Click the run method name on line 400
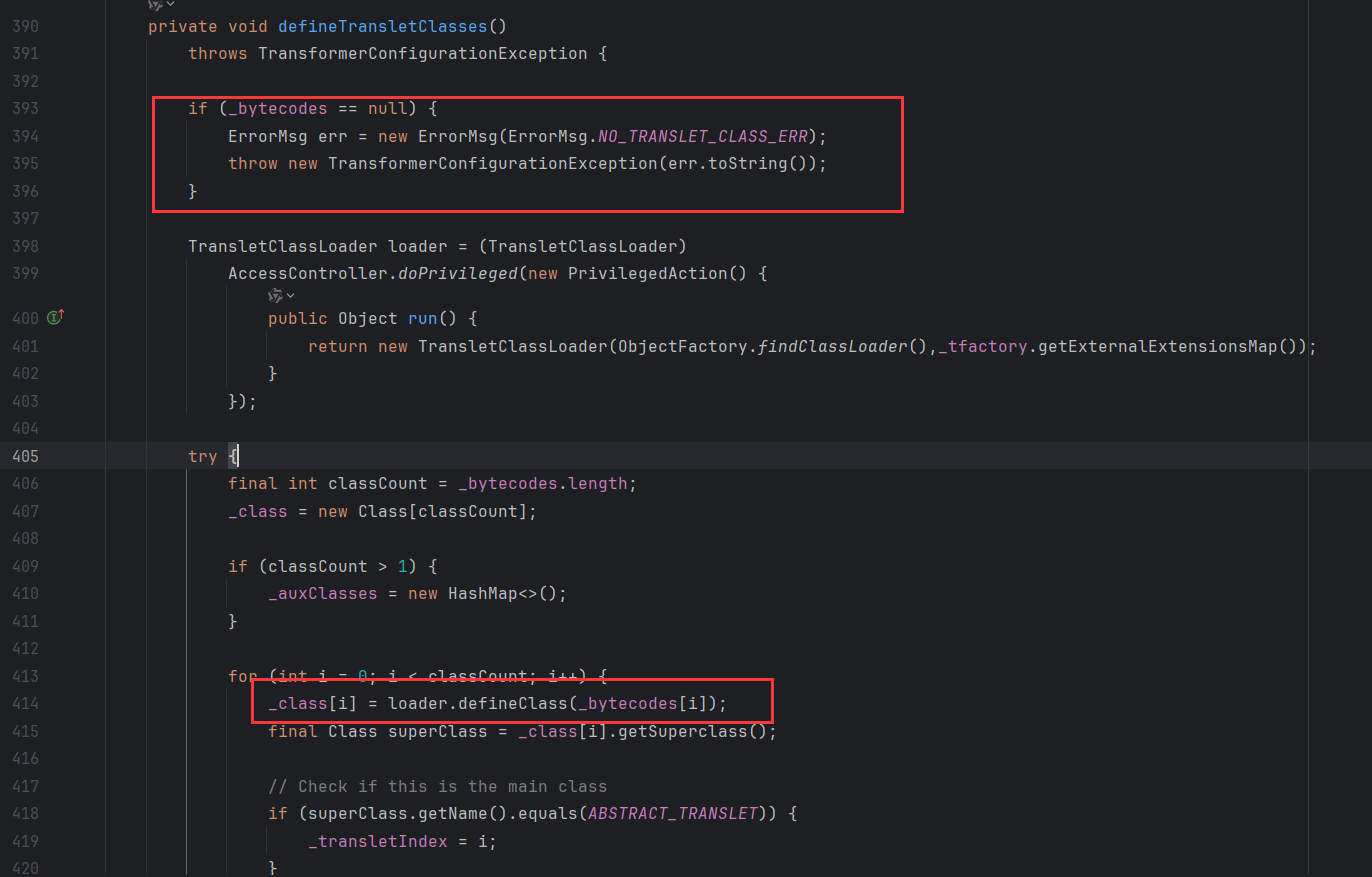The image size is (1372, 877). 423,318
